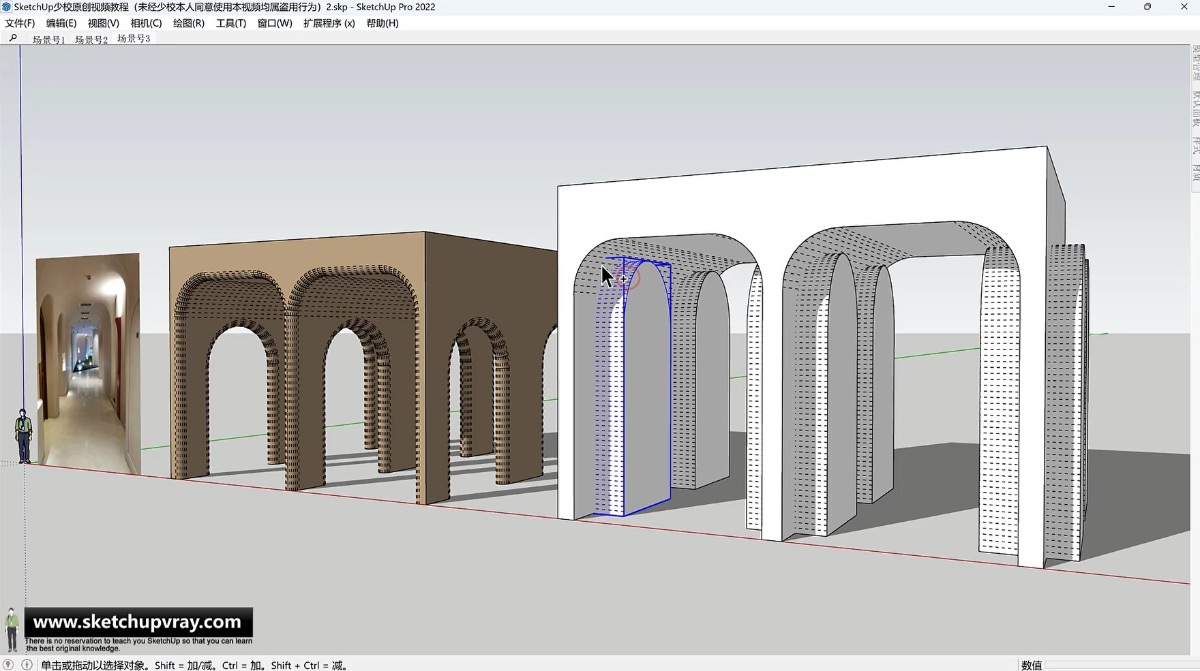Switch to scene tab 场景号1

48,40
